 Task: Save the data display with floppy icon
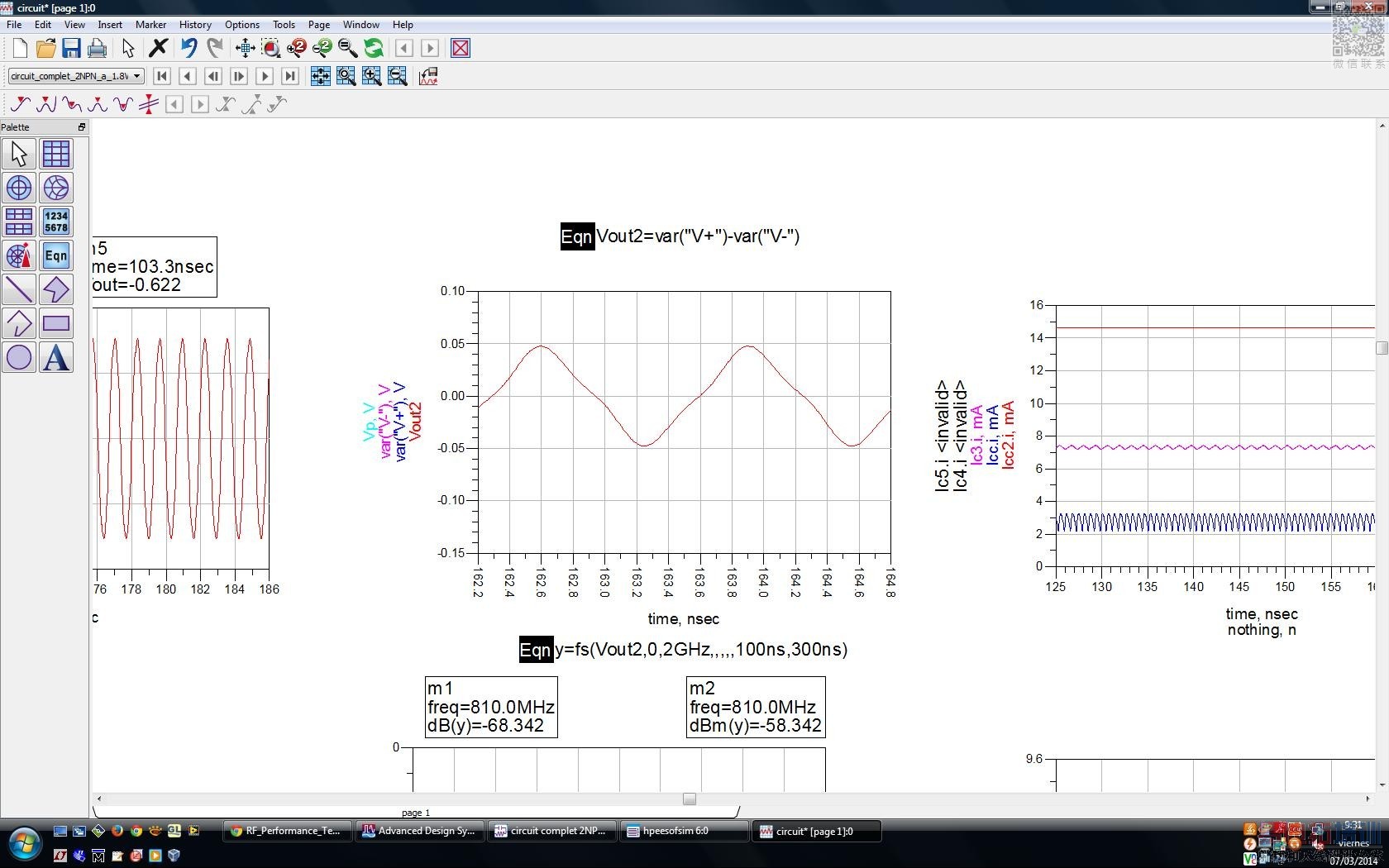click(71, 48)
